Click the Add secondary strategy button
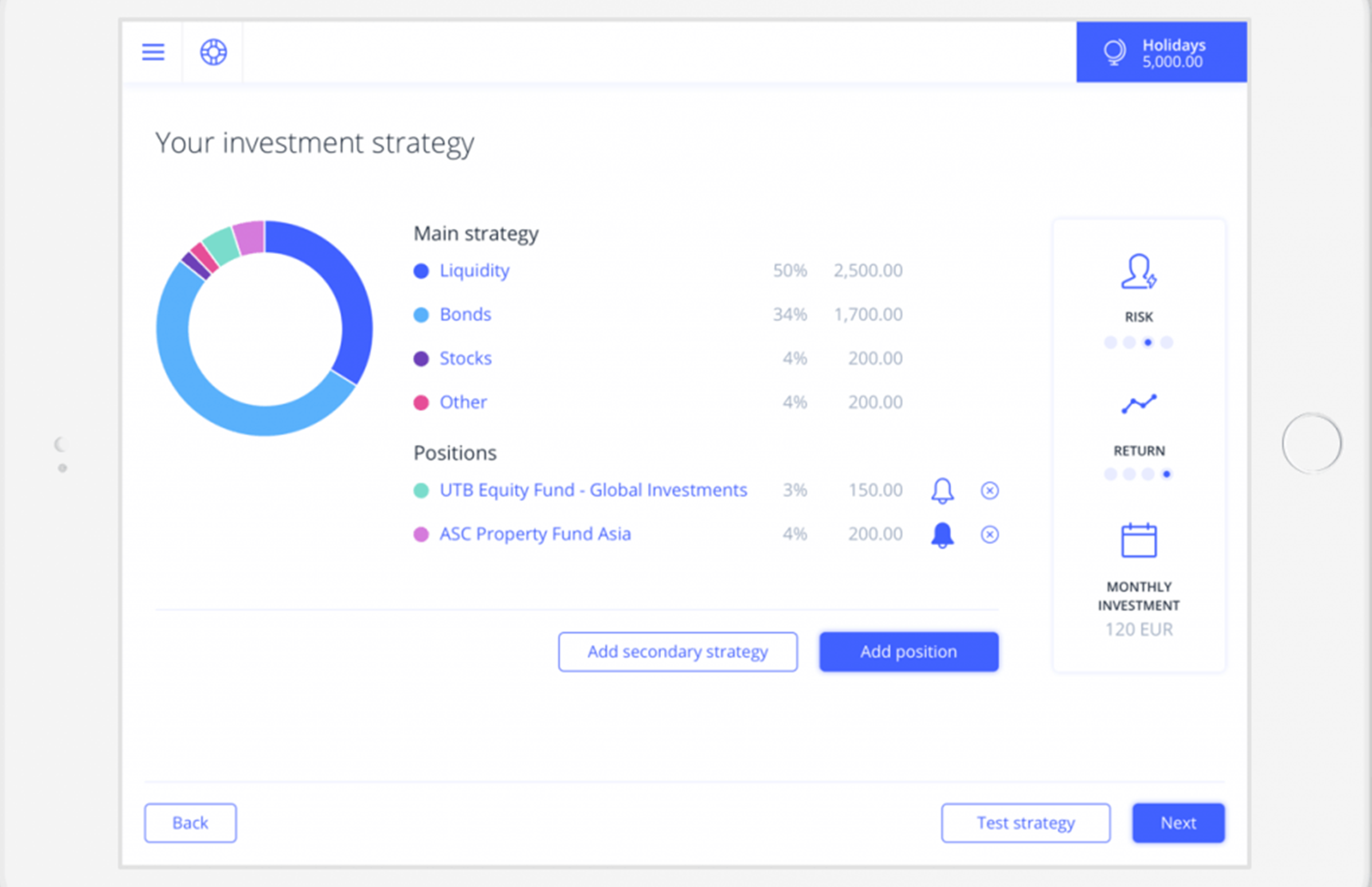 [x=678, y=651]
